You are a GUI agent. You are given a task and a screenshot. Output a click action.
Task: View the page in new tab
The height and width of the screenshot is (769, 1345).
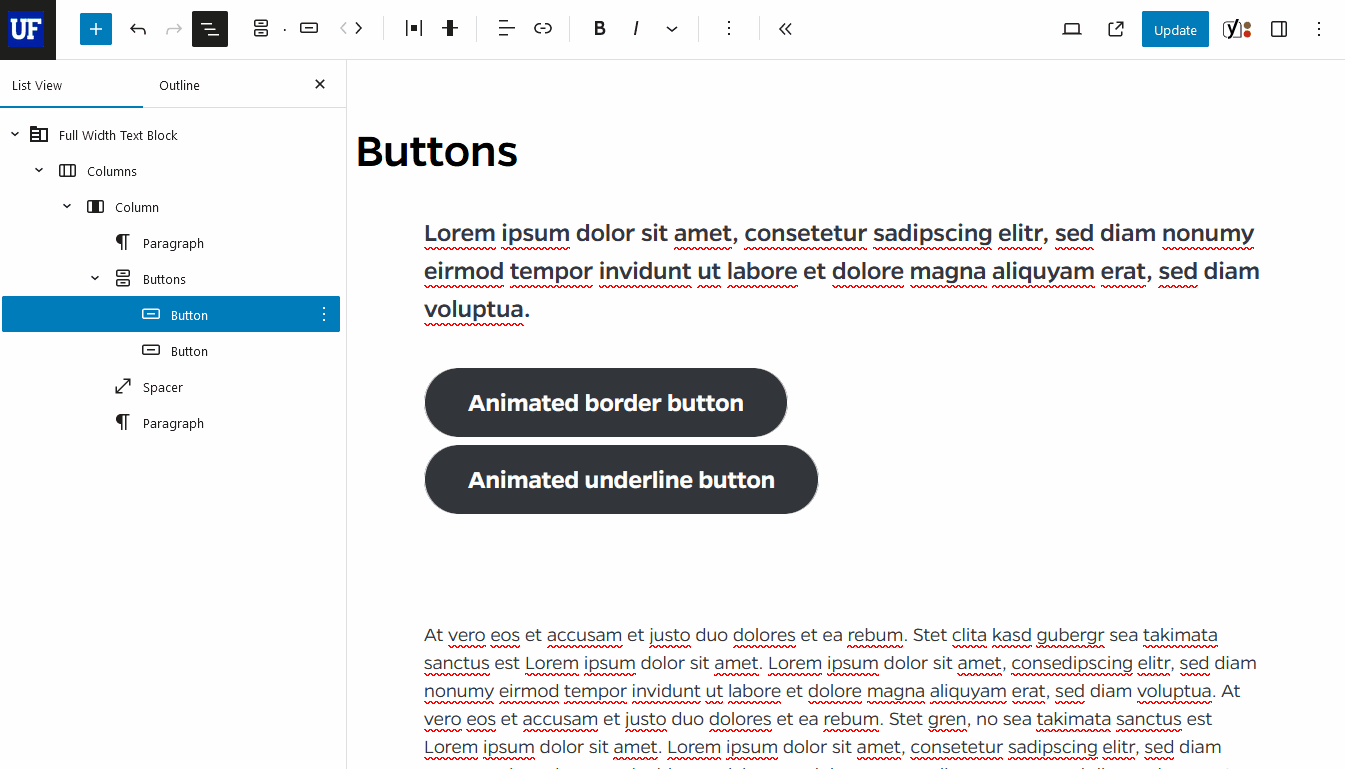(x=1116, y=29)
